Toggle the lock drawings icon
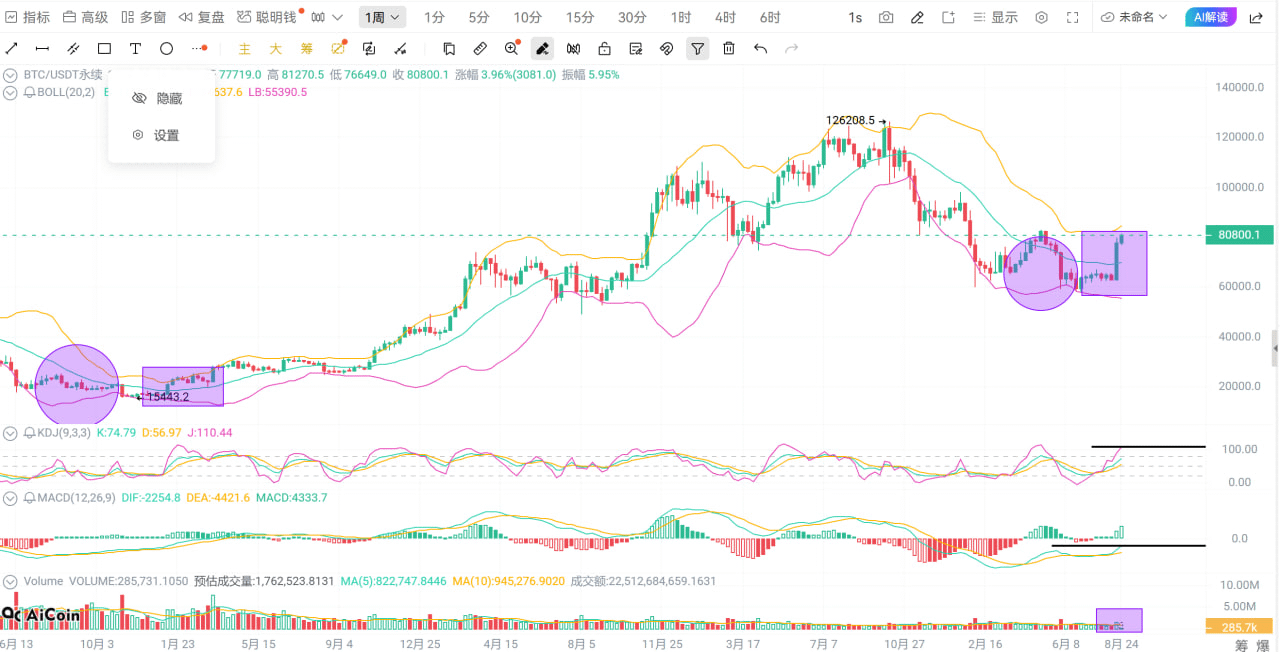Viewport: 1280px width, 652px height. point(604,48)
